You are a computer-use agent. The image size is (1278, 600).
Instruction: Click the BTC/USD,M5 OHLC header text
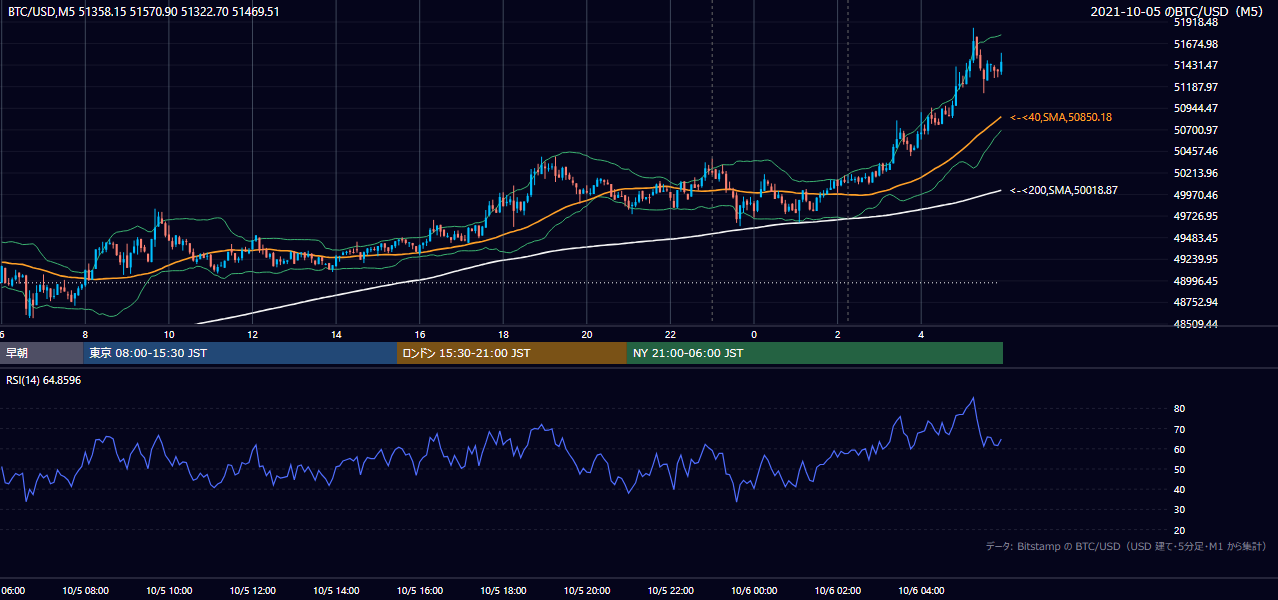pos(143,12)
